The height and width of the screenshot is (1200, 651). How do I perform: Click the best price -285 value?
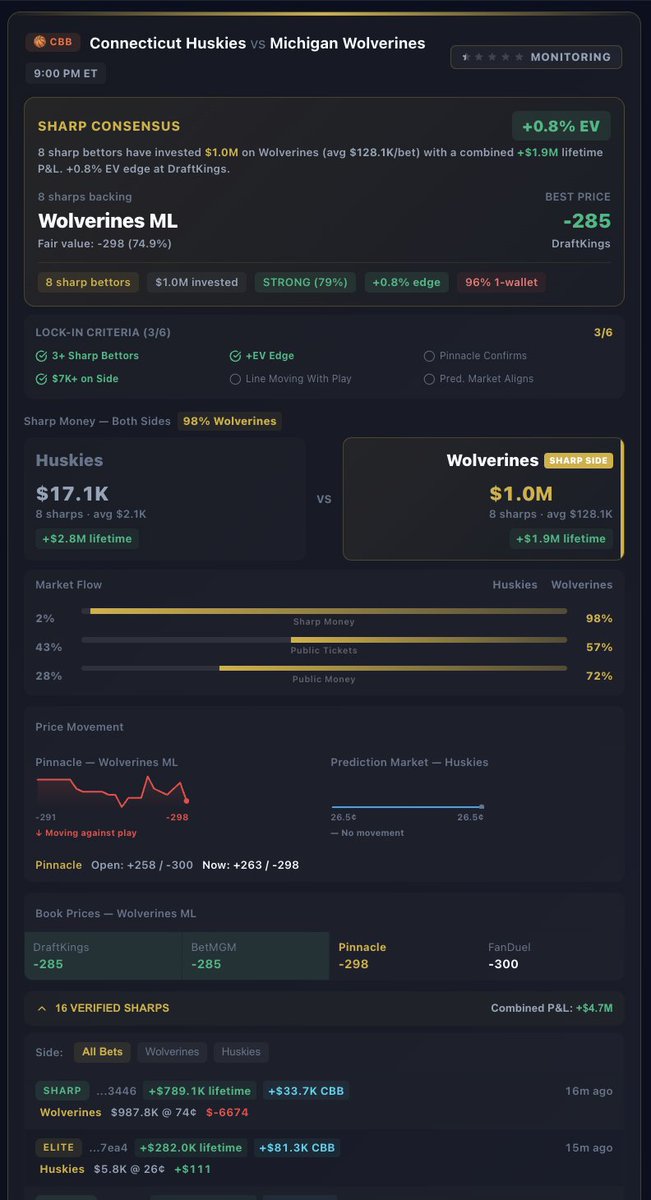(586, 220)
